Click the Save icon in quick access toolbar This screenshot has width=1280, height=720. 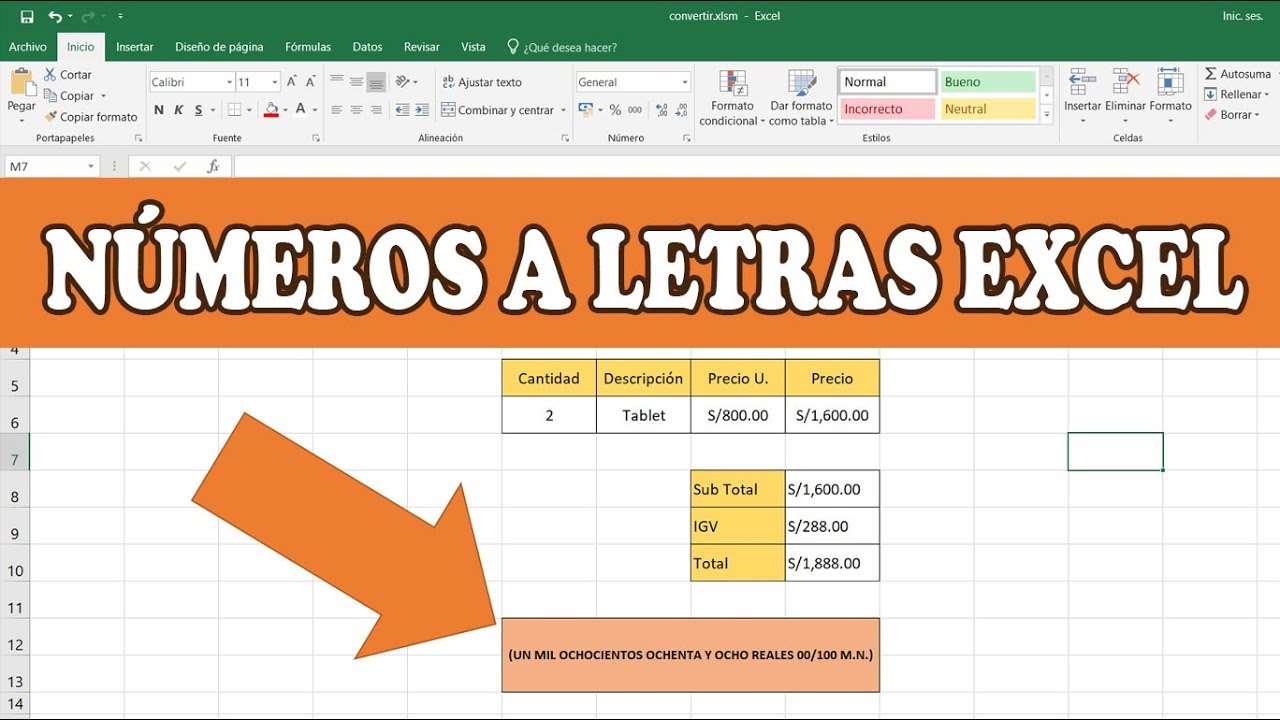(x=27, y=16)
